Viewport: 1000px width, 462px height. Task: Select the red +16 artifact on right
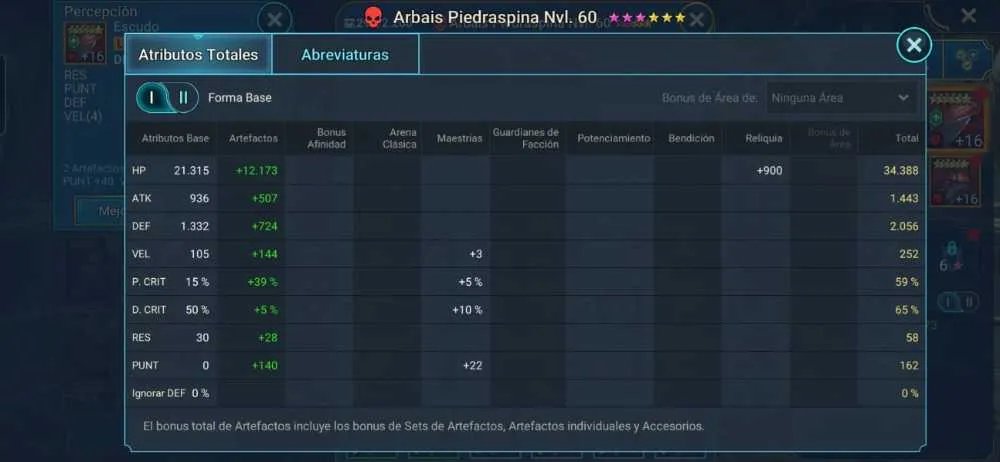pos(955,118)
